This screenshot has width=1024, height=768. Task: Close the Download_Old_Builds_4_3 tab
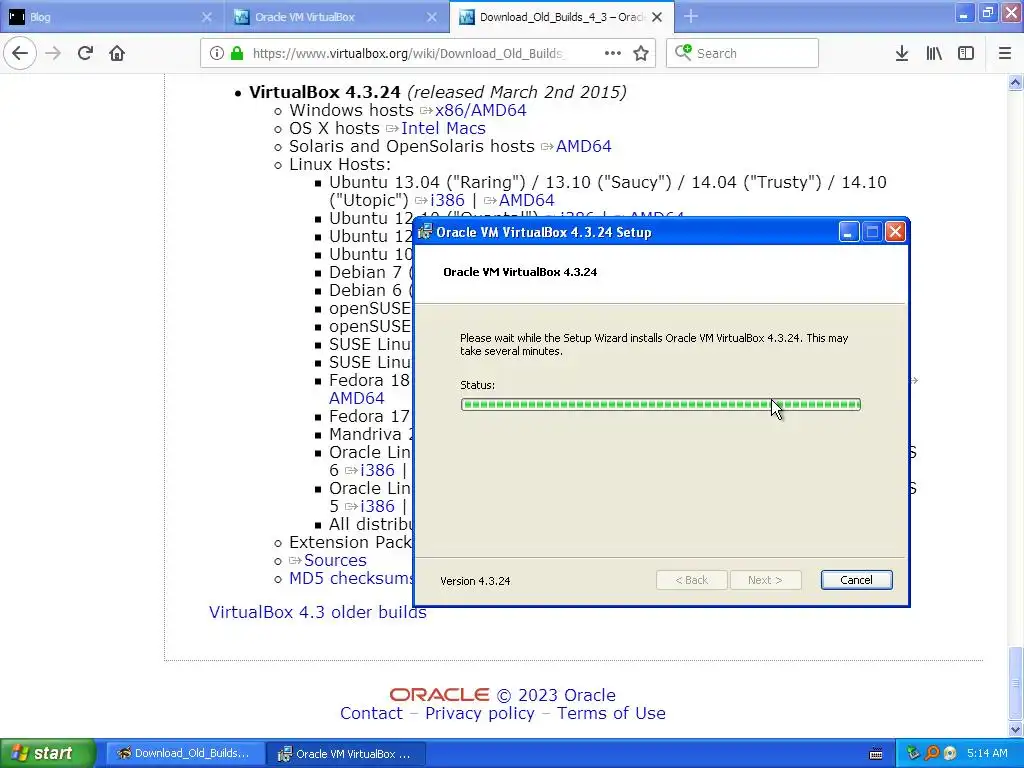[x=657, y=17]
